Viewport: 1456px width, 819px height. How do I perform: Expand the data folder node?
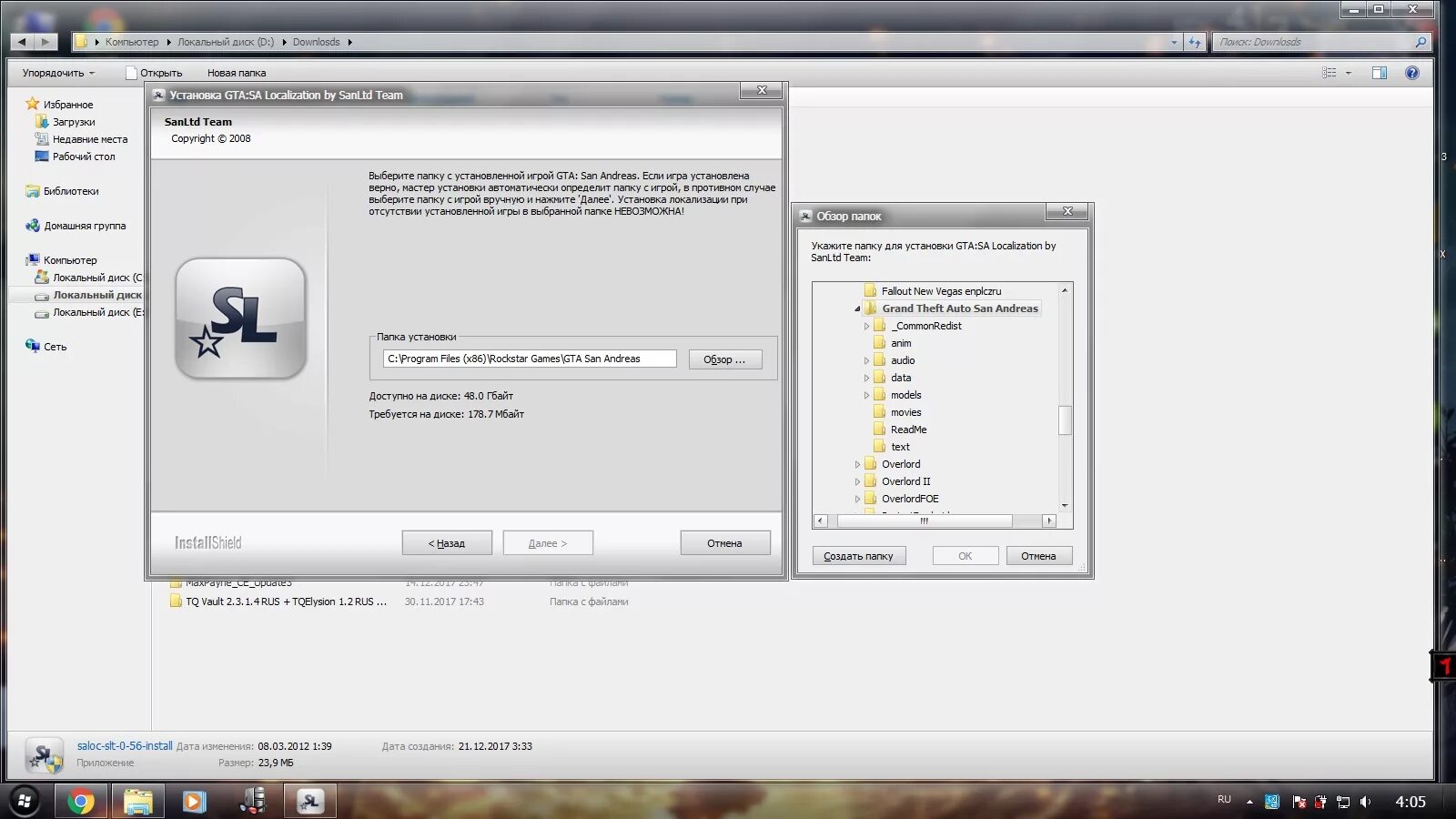coord(866,378)
